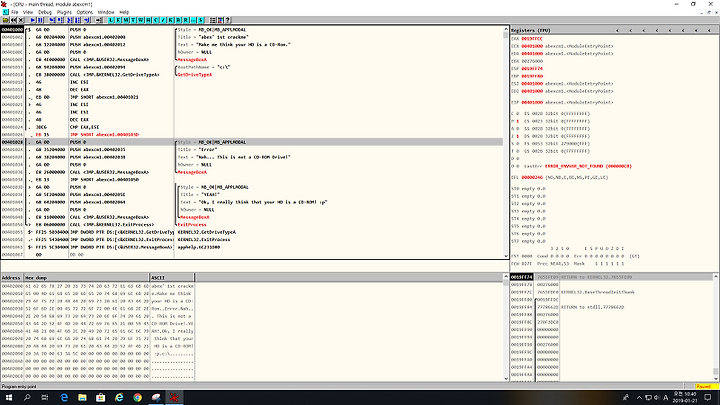
Task: Open Google Chrome from the taskbar
Action: tap(137, 398)
